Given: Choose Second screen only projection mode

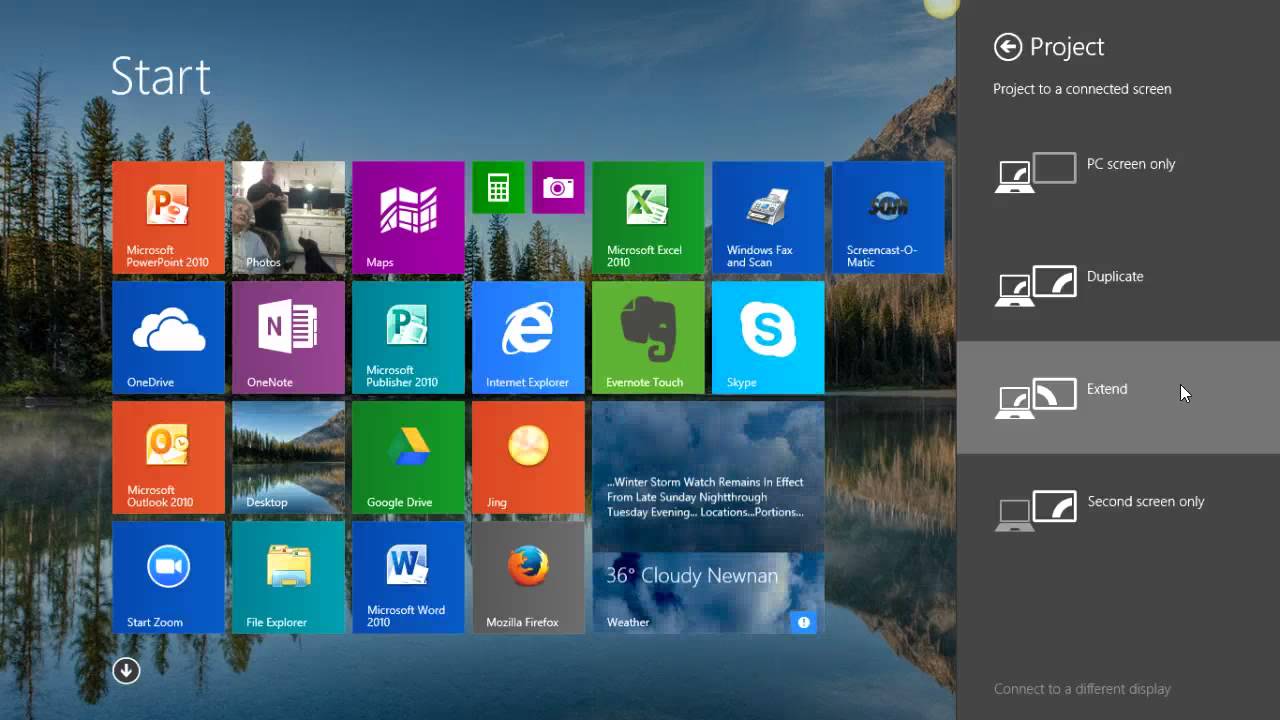Looking at the screenshot, I should (x=1118, y=510).
